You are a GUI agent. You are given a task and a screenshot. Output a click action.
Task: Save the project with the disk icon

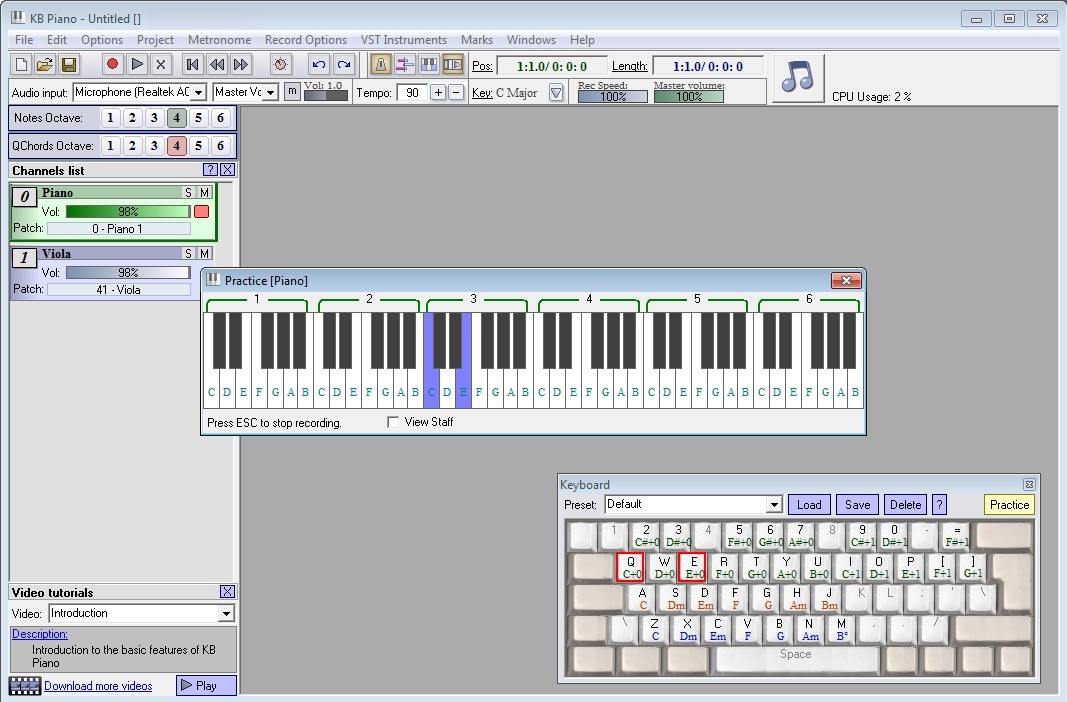pyautogui.click(x=66, y=64)
